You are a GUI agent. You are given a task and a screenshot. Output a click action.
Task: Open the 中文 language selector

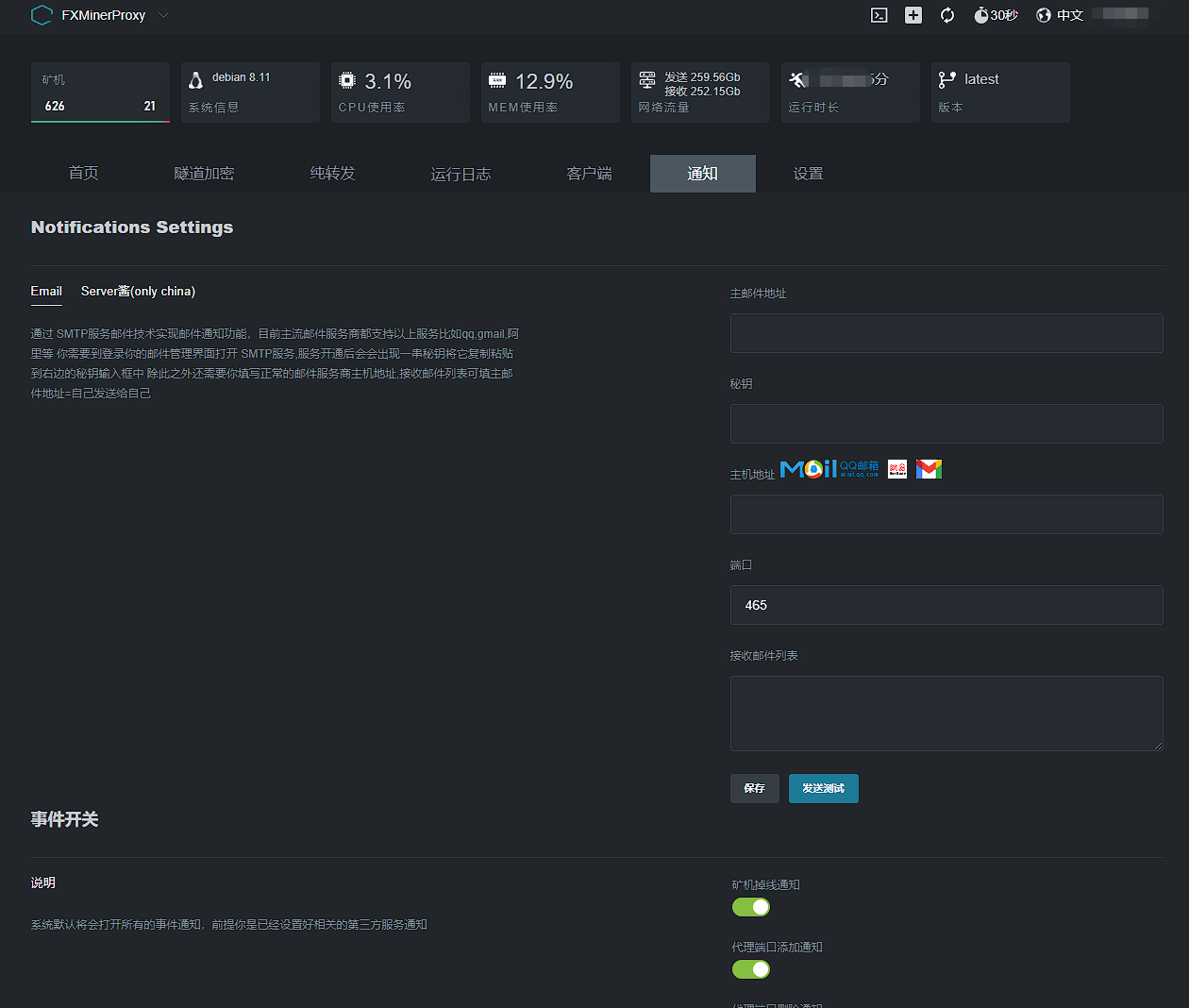click(x=1060, y=15)
